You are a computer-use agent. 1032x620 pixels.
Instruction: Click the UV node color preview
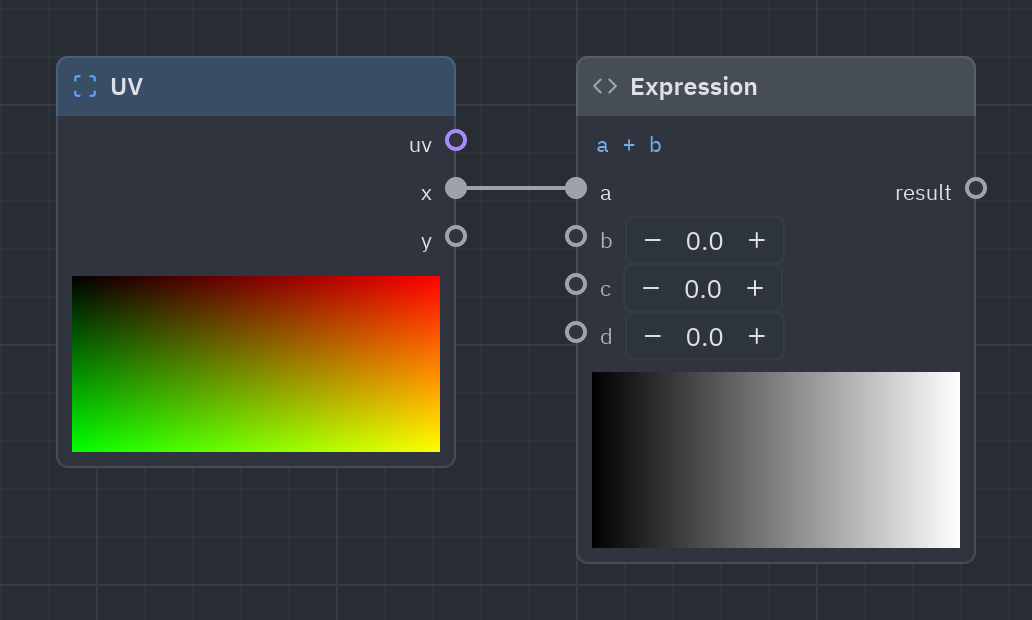256,364
